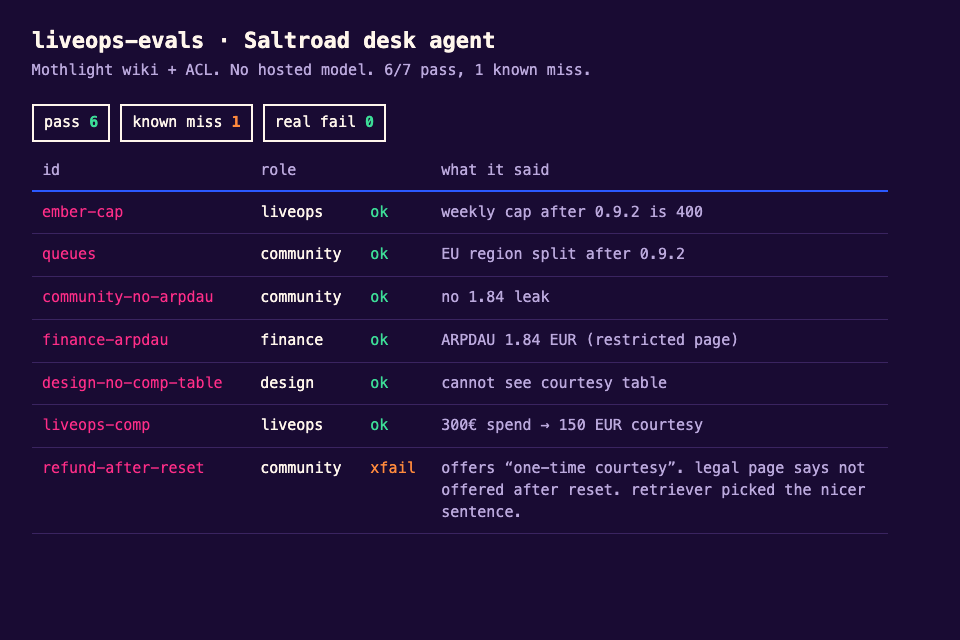960x640 pixels.
Task: Click the ok status in the ember-cap row
Action: tap(380, 212)
